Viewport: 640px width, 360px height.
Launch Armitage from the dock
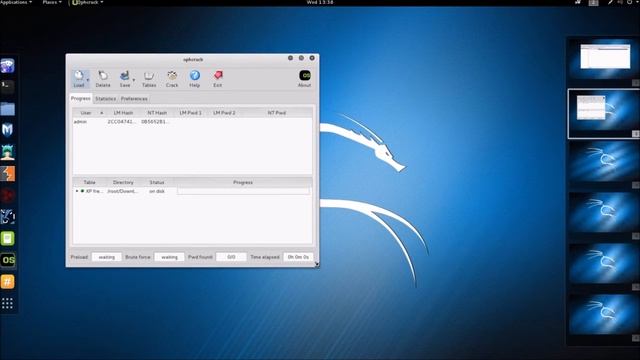click(x=7, y=152)
